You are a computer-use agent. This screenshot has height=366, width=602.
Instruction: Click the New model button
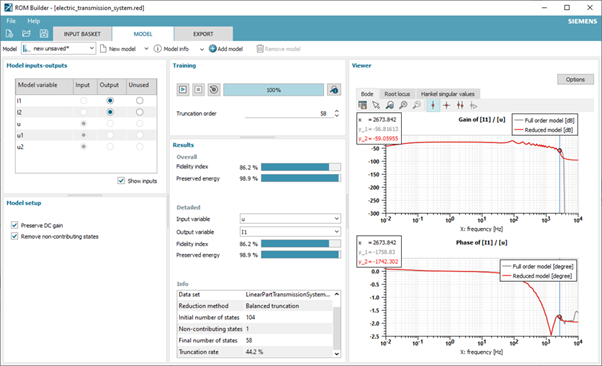pyautogui.click(x=118, y=49)
